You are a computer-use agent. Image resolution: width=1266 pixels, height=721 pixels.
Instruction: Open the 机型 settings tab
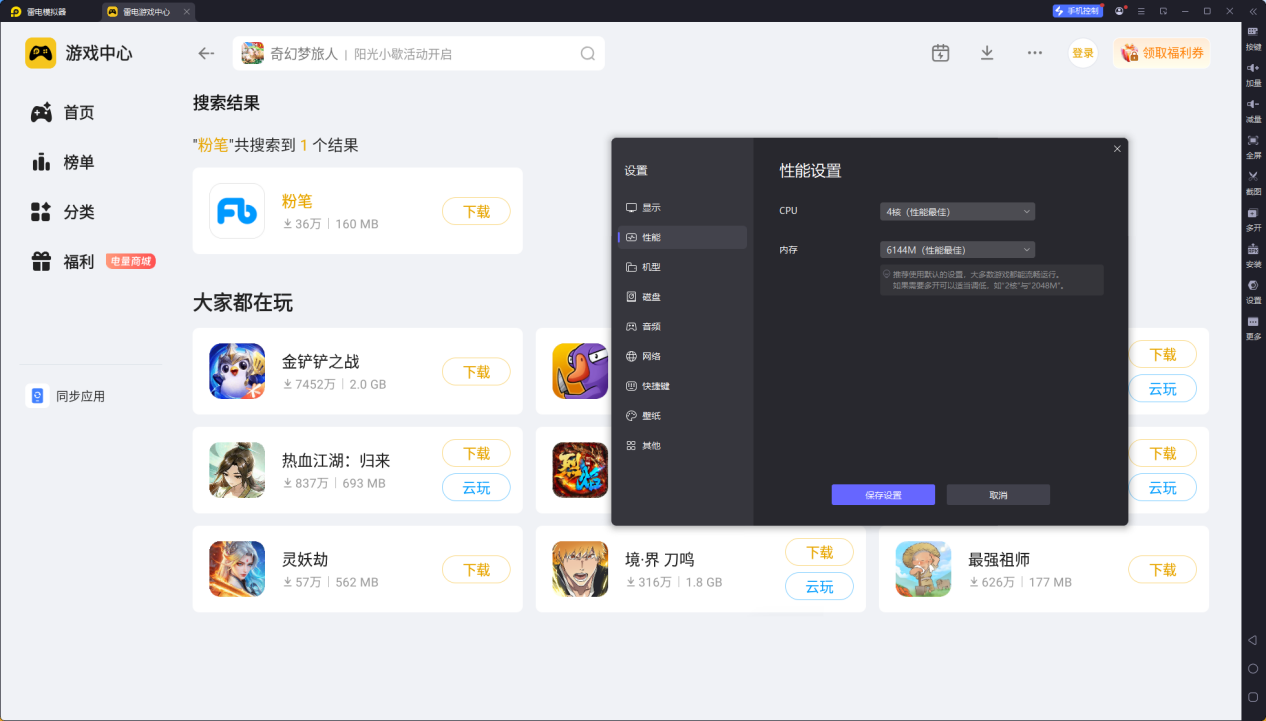[x=683, y=267]
